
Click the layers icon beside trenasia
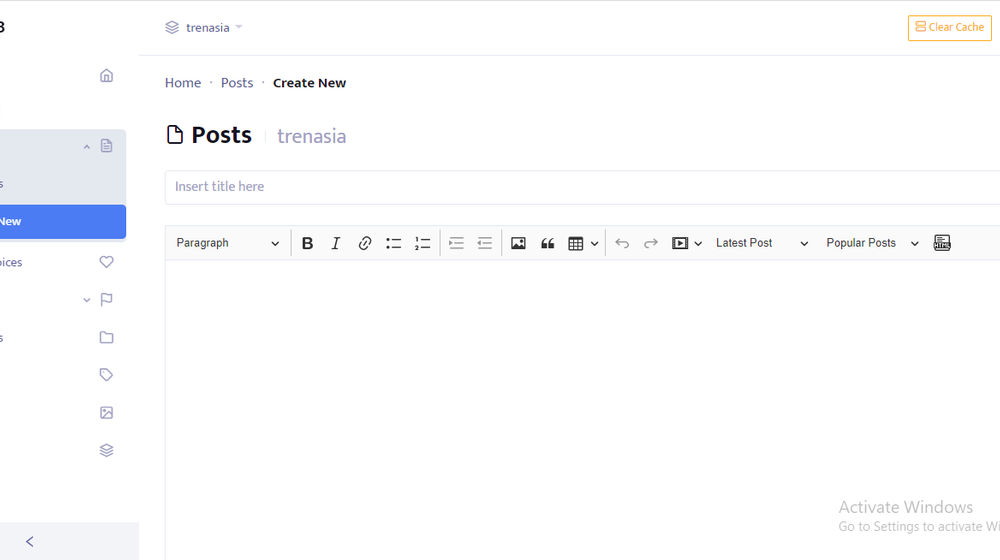172,27
